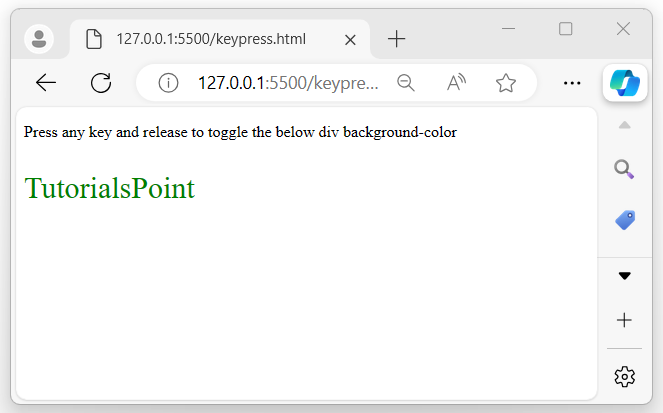
Task: Open sidebar Shopping tag icon
Action: coord(625,220)
